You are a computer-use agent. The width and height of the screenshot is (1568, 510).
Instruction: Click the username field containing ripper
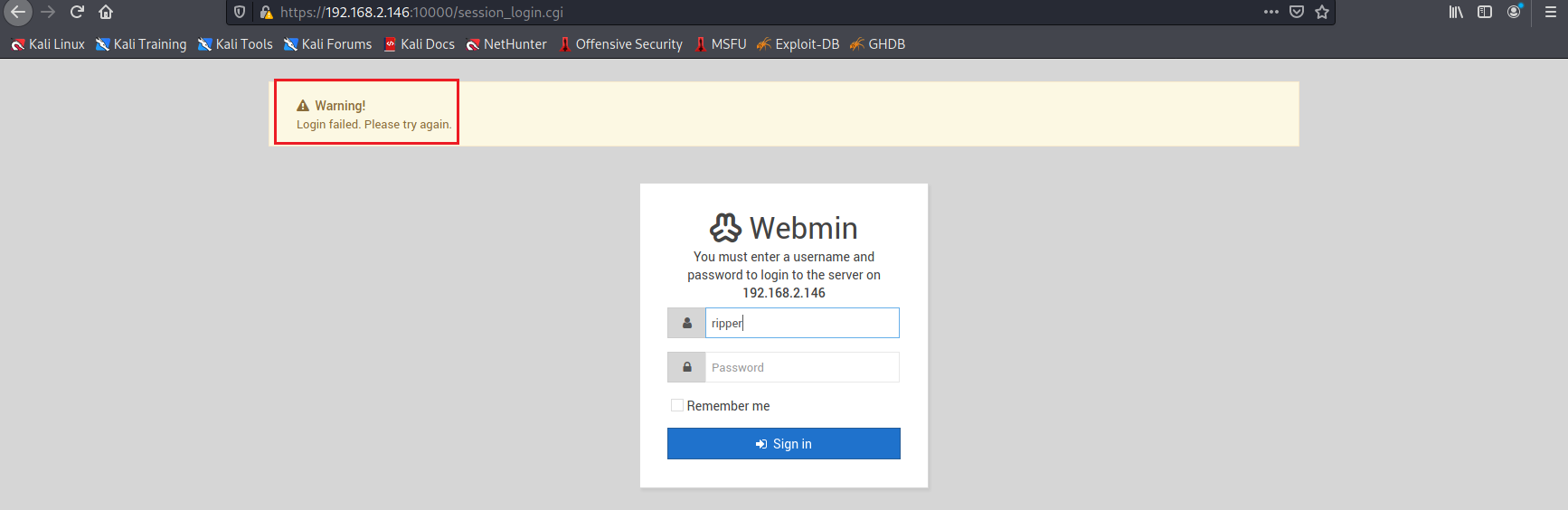point(802,323)
